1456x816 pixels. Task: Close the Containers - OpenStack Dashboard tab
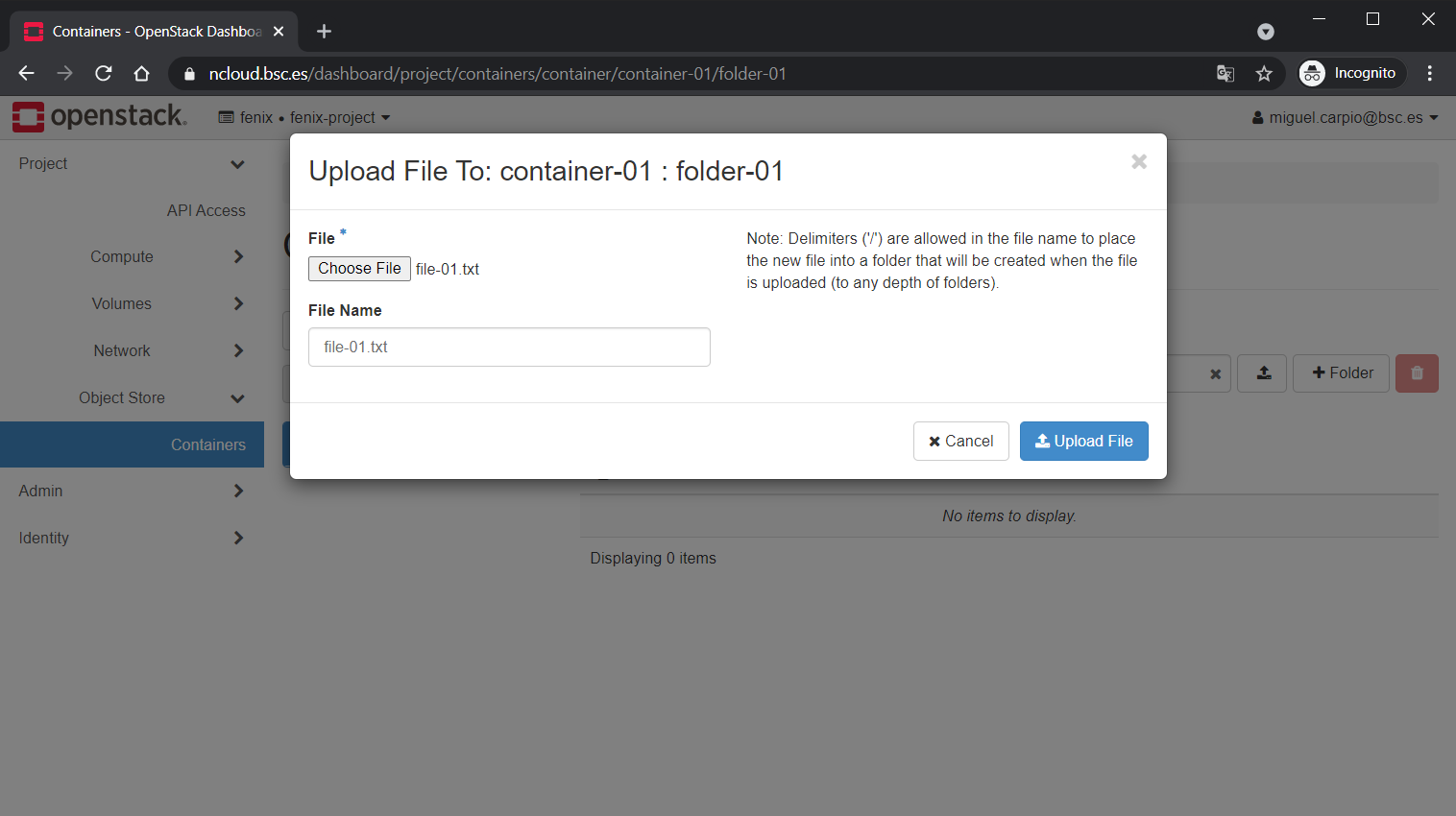279,32
